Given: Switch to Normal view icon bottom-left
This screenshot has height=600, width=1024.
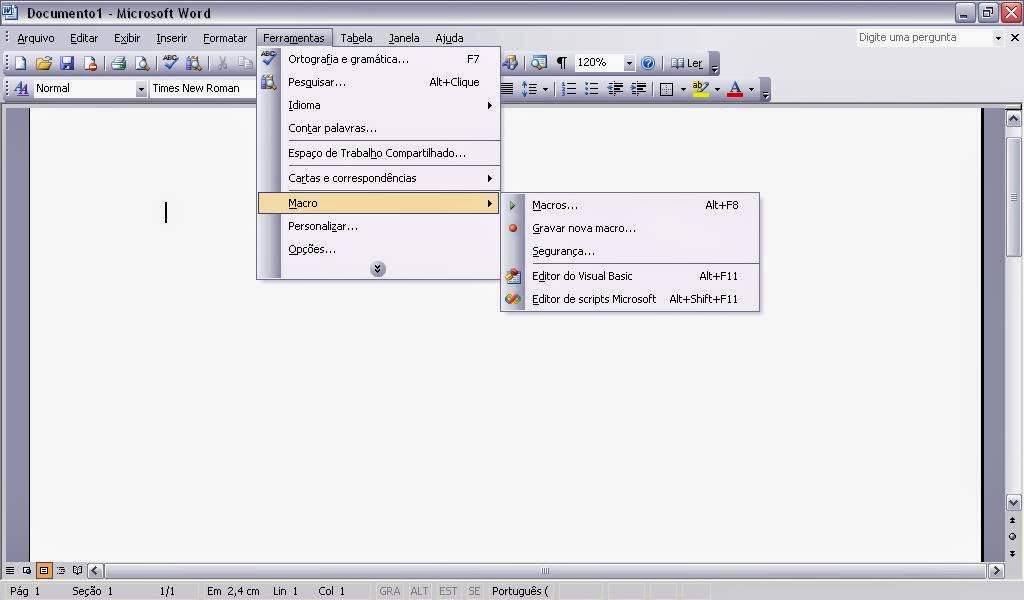Looking at the screenshot, I should tap(10, 571).
